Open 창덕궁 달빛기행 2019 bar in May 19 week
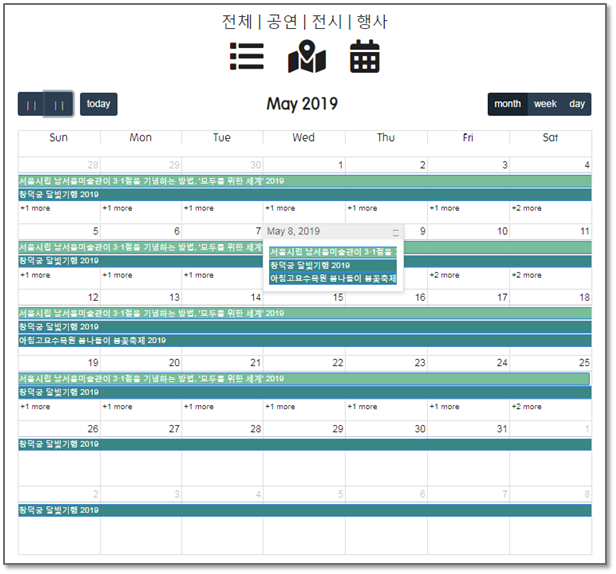 pos(305,392)
